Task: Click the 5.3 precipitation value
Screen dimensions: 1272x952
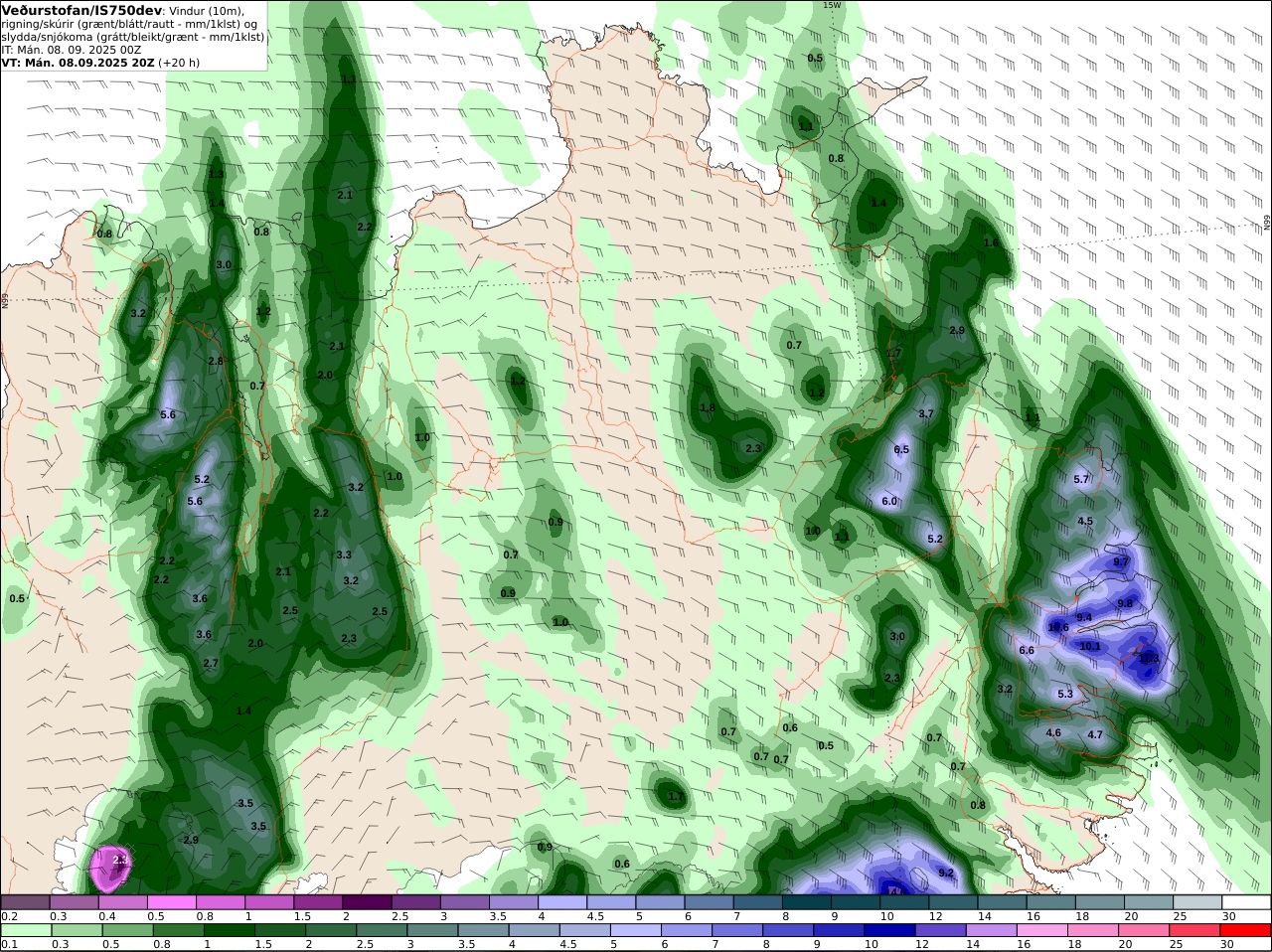Action: click(1065, 694)
